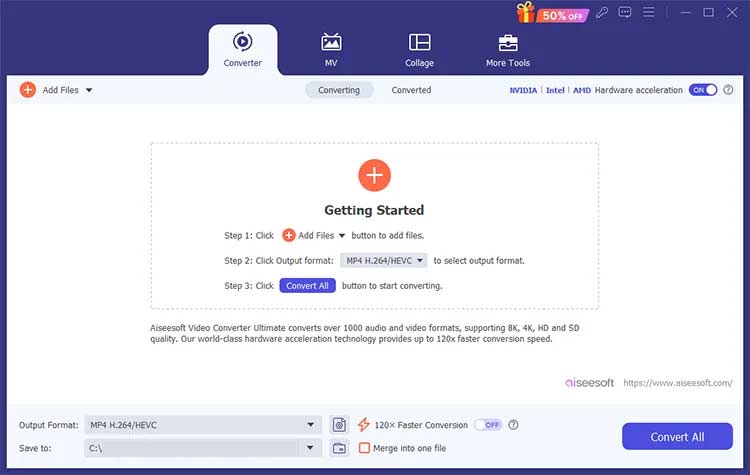Expand the Add Files dropdown arrow in toolbar

coord(89,90)
